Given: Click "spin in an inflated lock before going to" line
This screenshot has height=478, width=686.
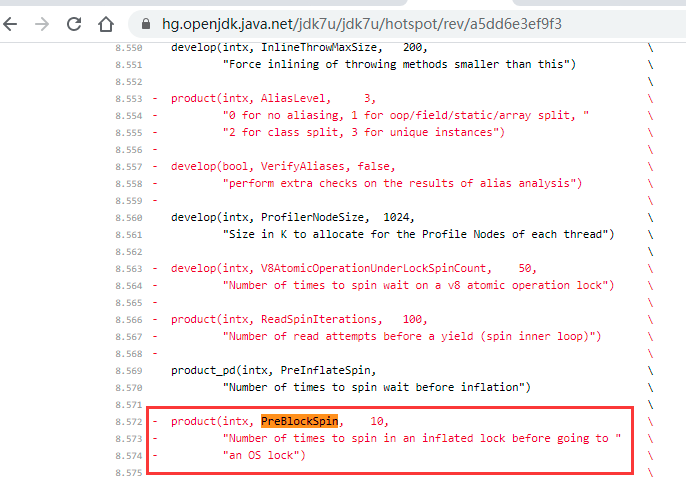Looking at the screenshot, I should pyautogui.click(x=422, y=438).
